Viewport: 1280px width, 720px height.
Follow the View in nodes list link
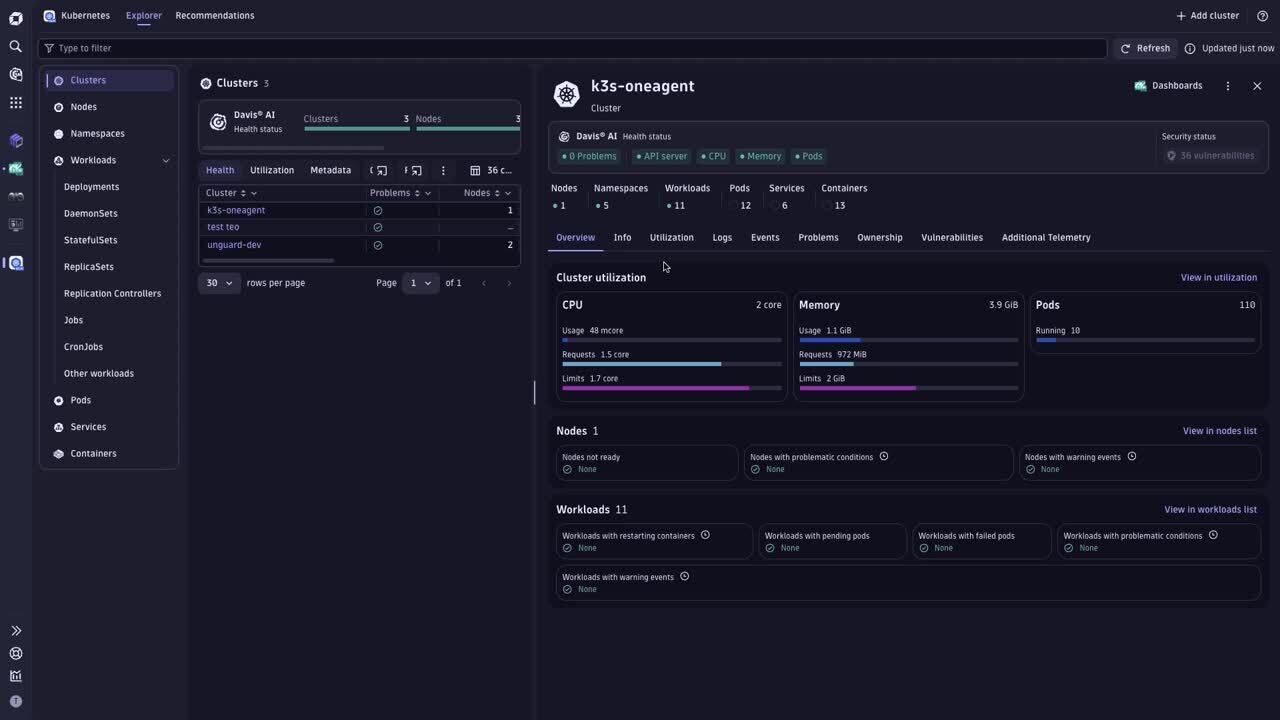coord(1220,431)
